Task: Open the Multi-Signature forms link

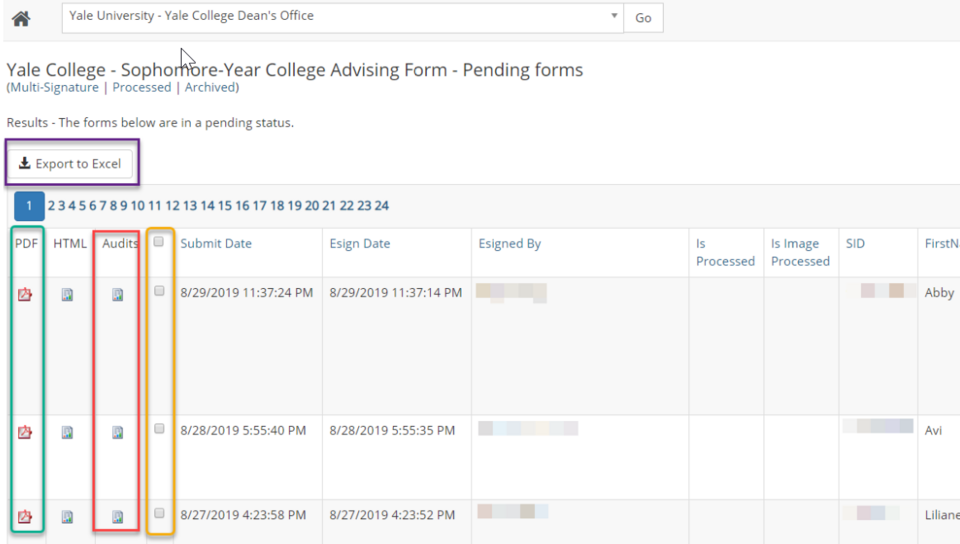Action: click(x=54, y=88)
